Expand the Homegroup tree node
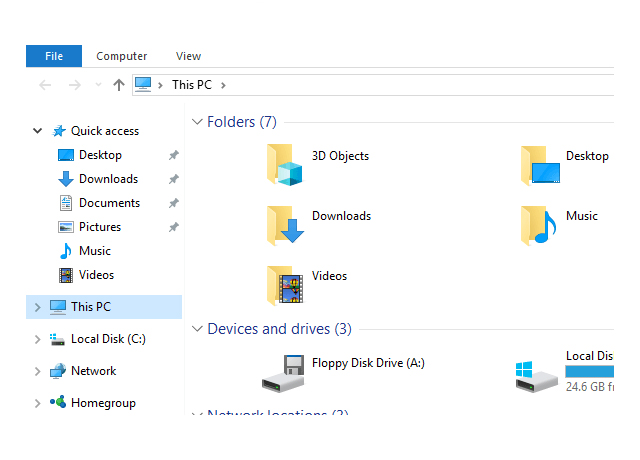The height and width of the screenshot is (460, 640). pyautogui.click(x=38, y=403)
